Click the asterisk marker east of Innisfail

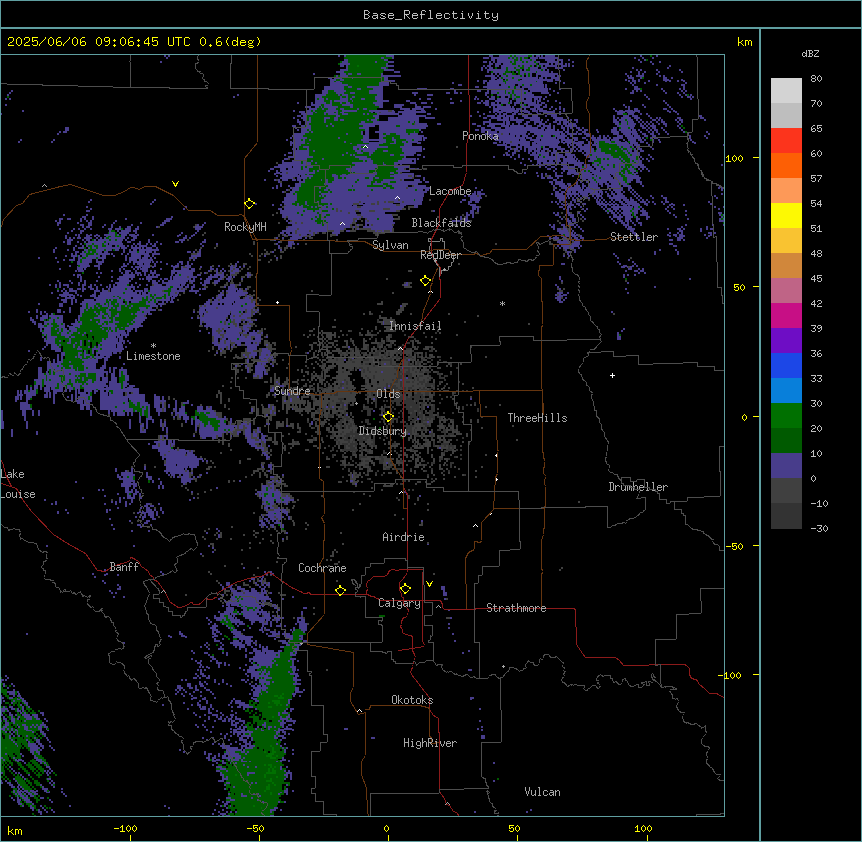click(502, 303)
